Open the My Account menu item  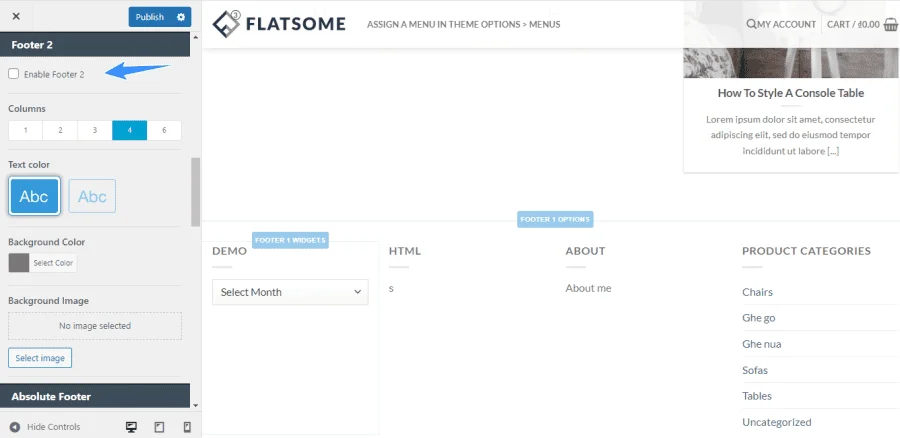786,24
